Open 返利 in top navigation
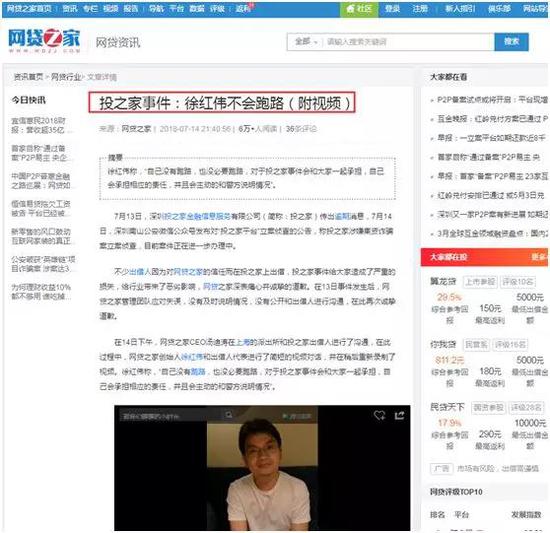 click(243, 8)
